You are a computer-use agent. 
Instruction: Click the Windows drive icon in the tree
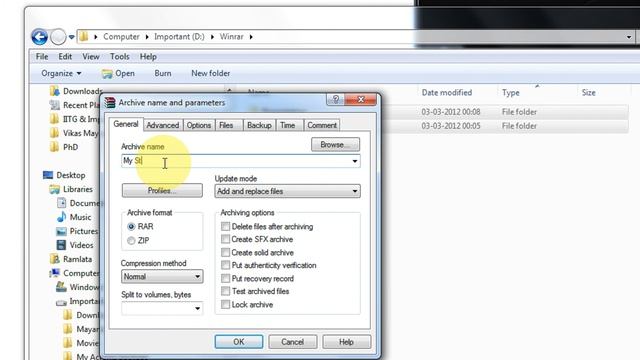click(x=61, y=287)
